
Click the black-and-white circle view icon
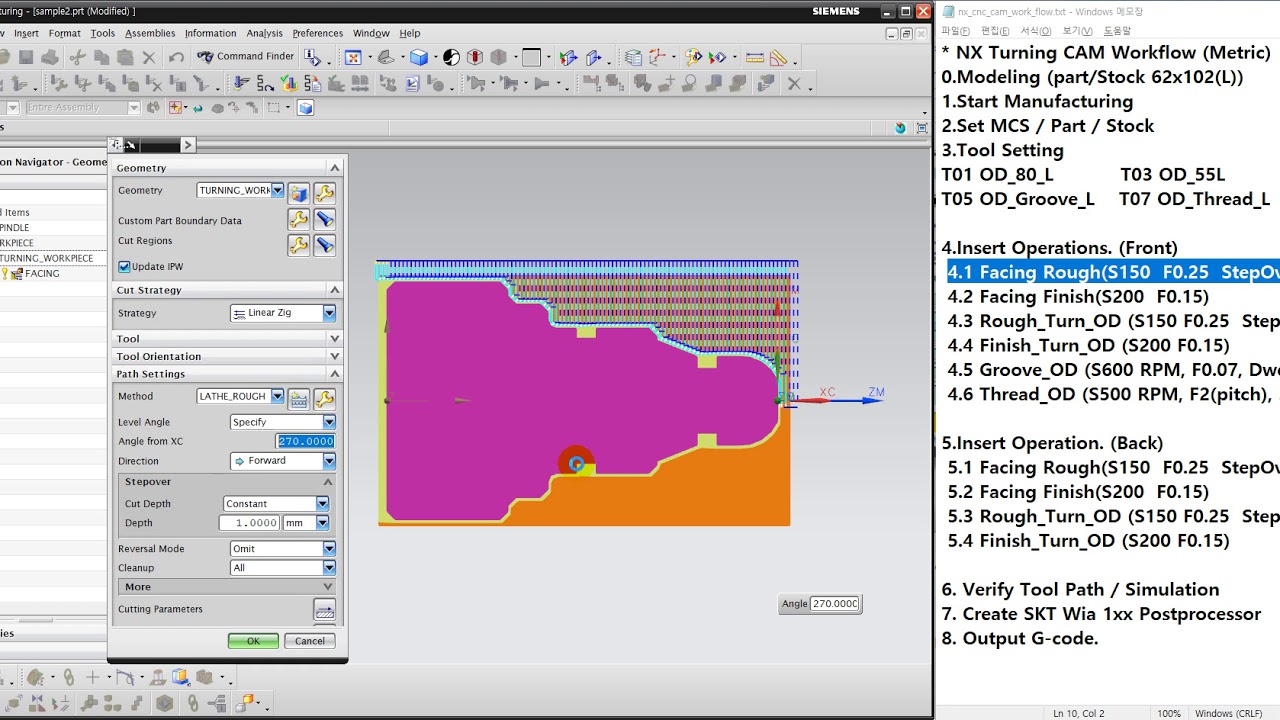452,57
